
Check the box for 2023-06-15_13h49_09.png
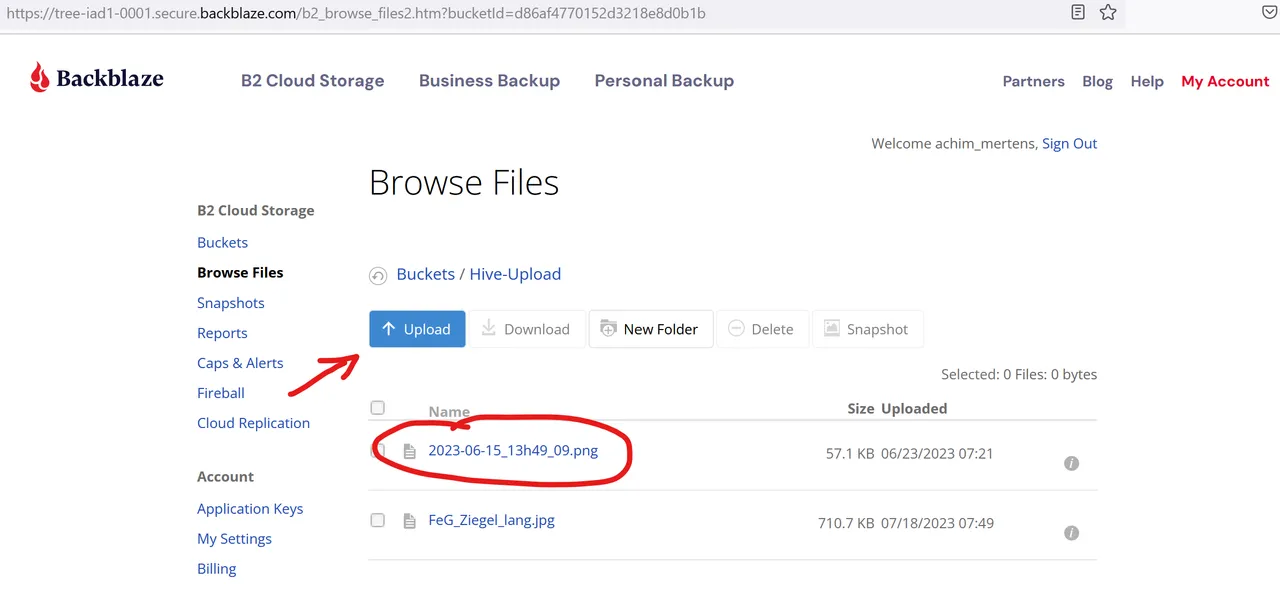pos(377,451)
